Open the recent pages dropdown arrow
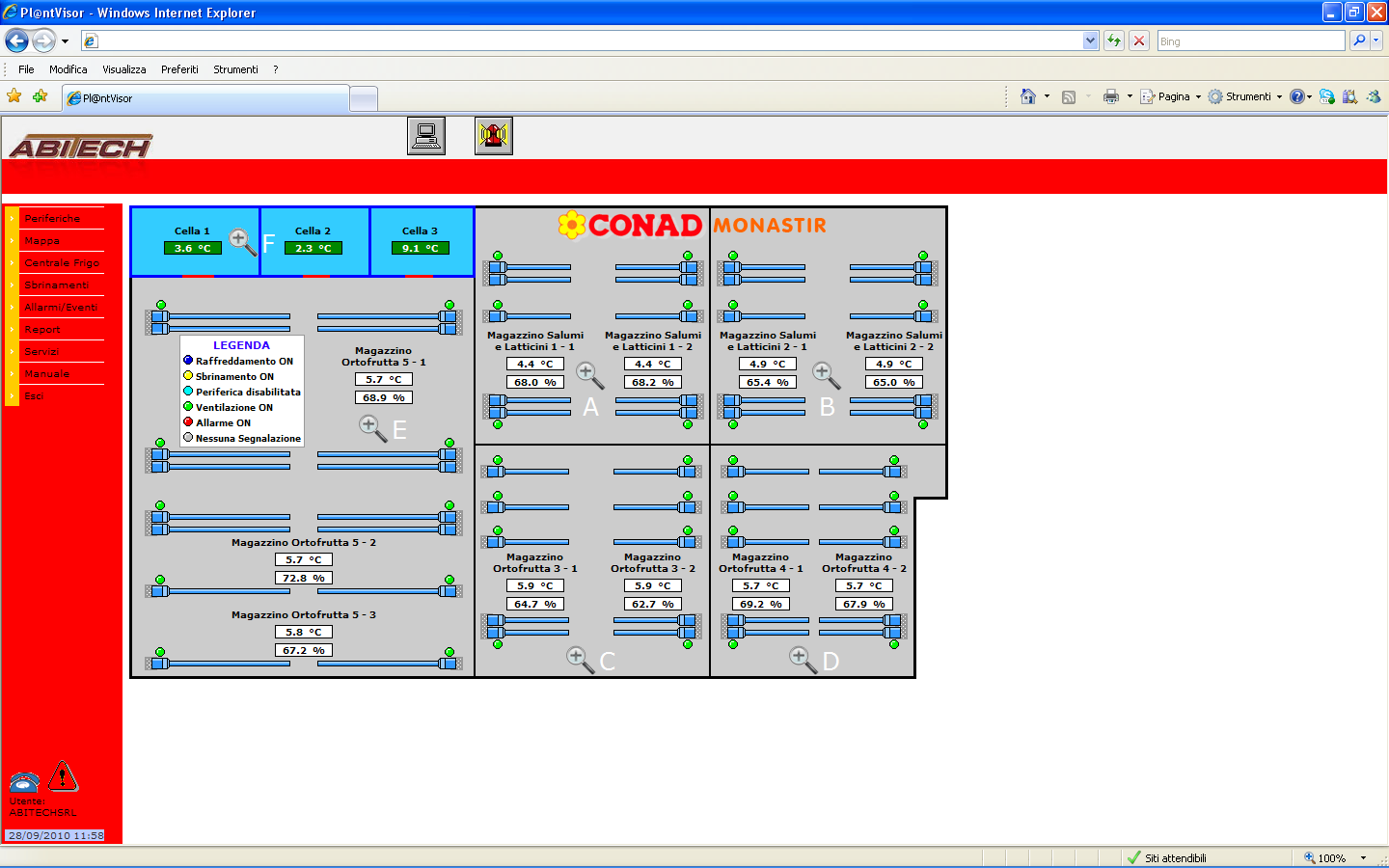Viewport: 1389px width, 868px height. coord(65,41)
